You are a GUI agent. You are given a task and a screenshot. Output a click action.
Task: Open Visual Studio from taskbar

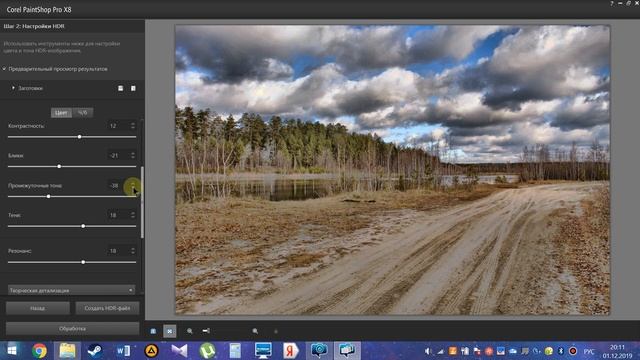[179, 351]
